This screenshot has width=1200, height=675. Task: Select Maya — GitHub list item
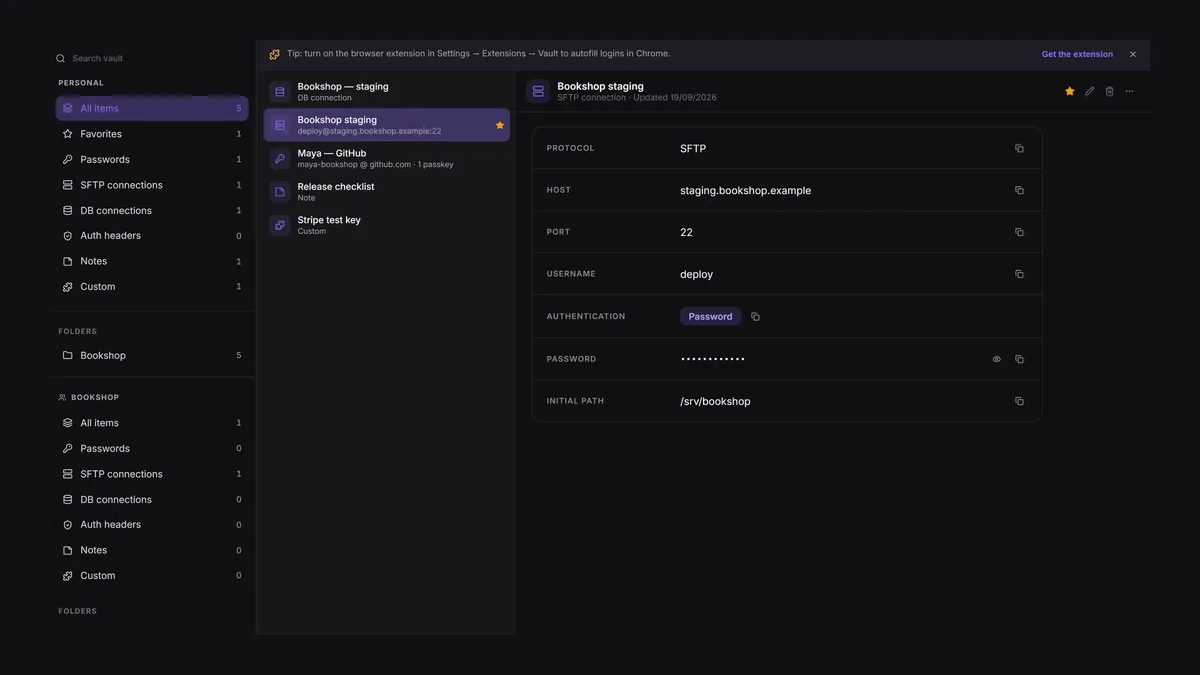pyautogui.click(x=387, y=158)
